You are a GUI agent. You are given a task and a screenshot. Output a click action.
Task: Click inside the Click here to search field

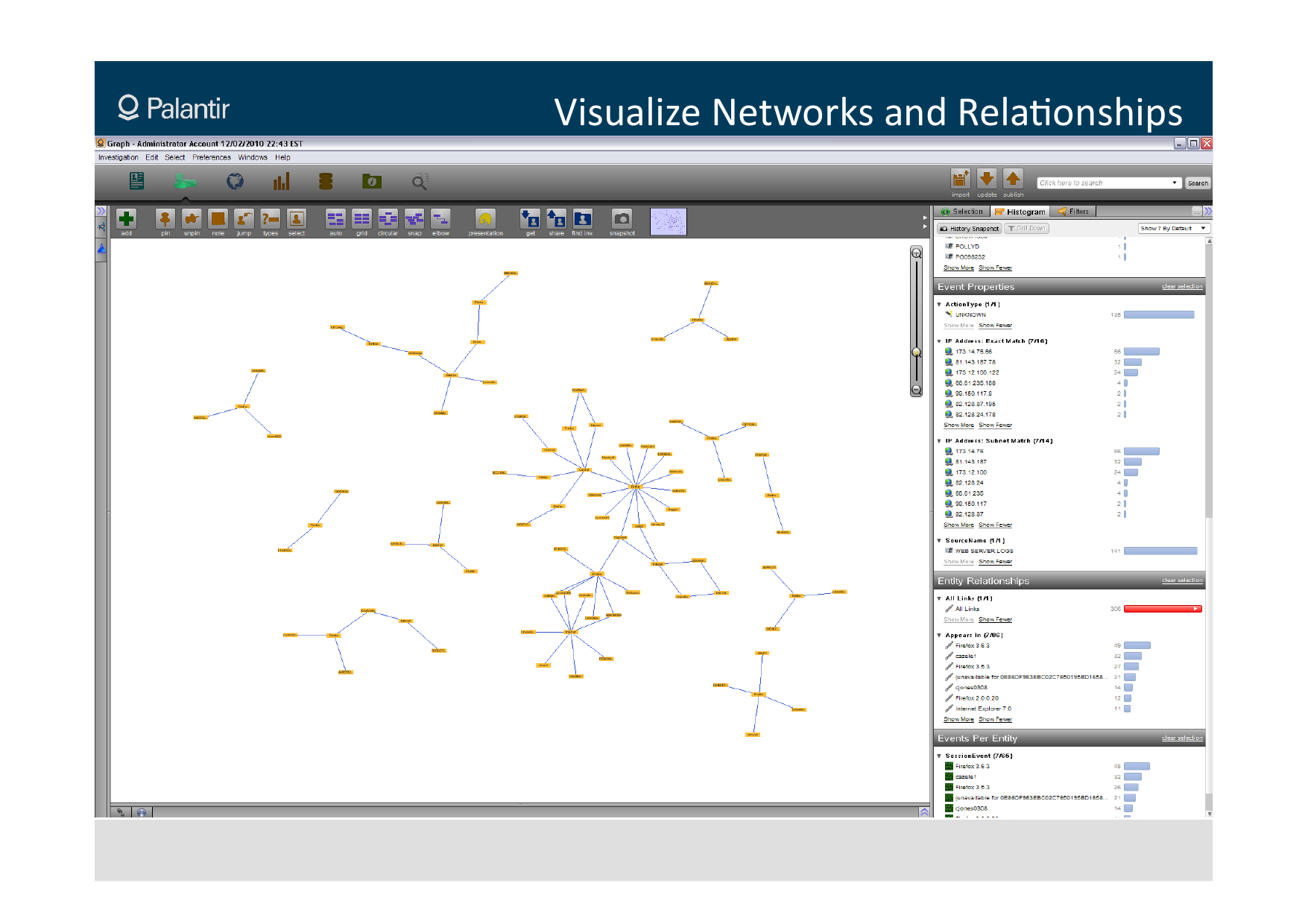click(1103, 183)
